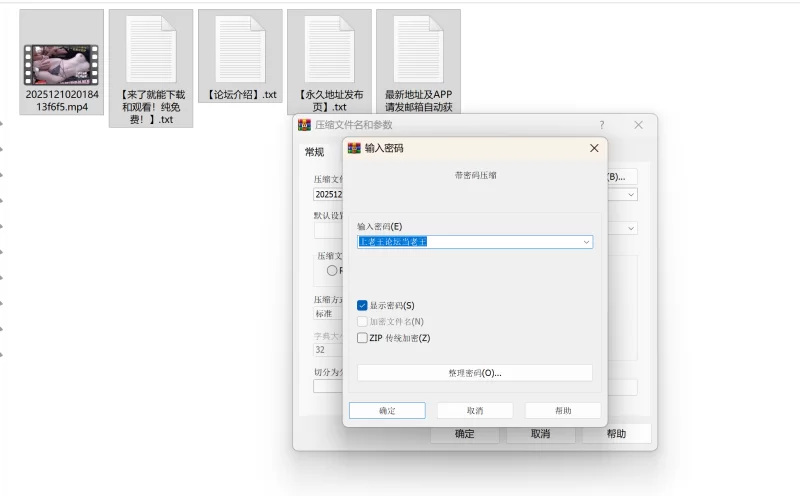Click the dictionary size field showing 32
The height and width of the screenshot is (496, 800).
(328, 350)
